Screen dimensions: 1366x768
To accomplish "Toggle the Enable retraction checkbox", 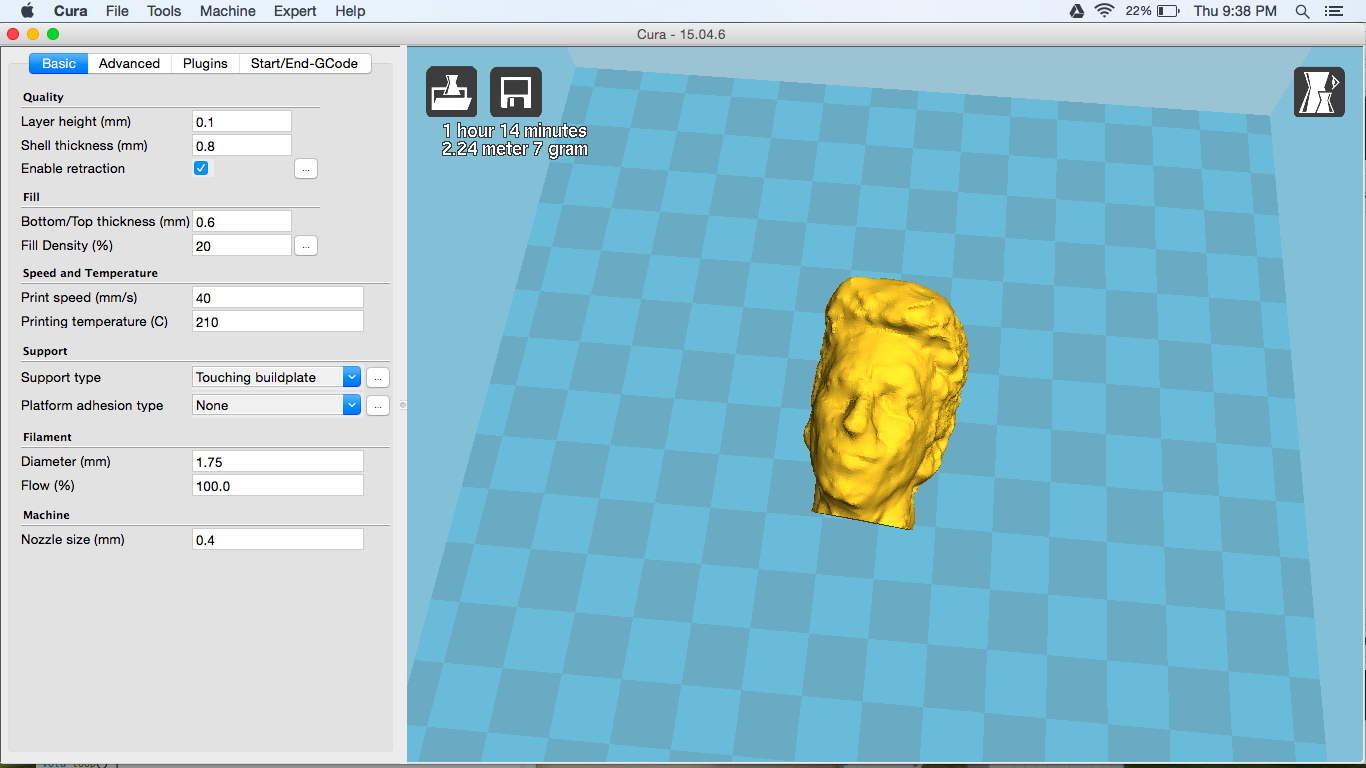I will [x=201, y=168].
